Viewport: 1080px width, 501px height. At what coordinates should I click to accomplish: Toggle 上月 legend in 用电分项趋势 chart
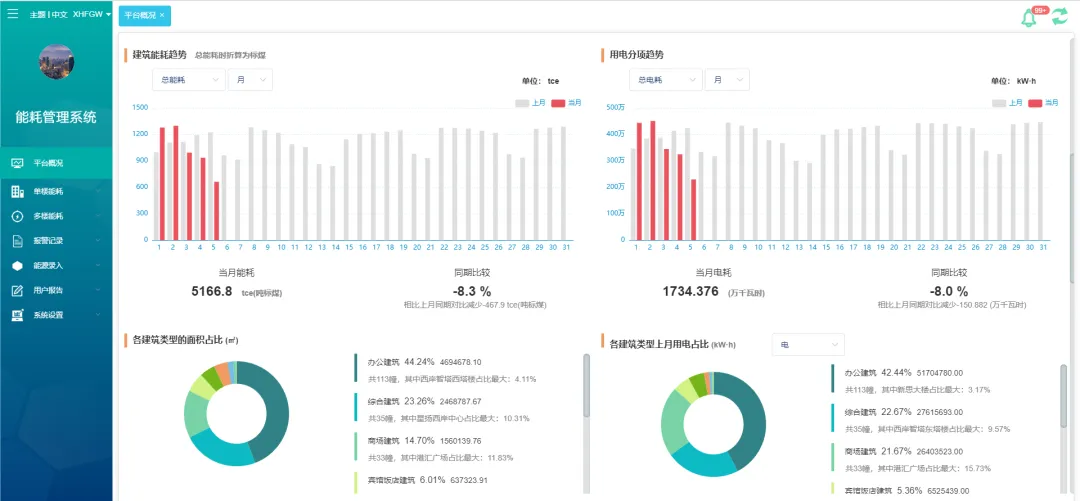[x=1007, y=103]
